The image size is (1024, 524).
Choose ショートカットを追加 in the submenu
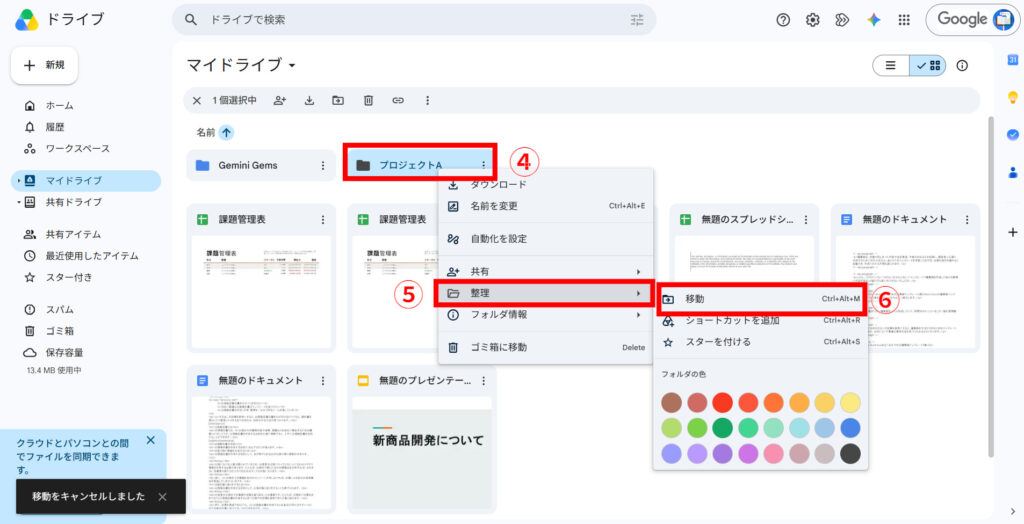(761, 321)
